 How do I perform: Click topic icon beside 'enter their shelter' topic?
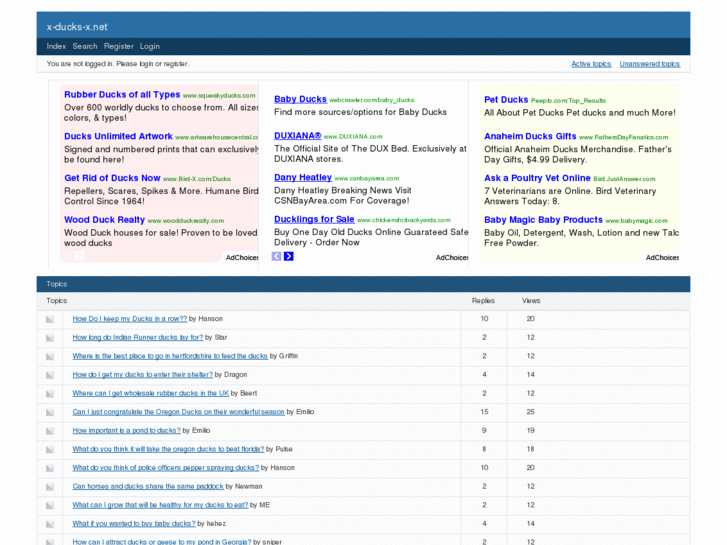coord(50,375)
